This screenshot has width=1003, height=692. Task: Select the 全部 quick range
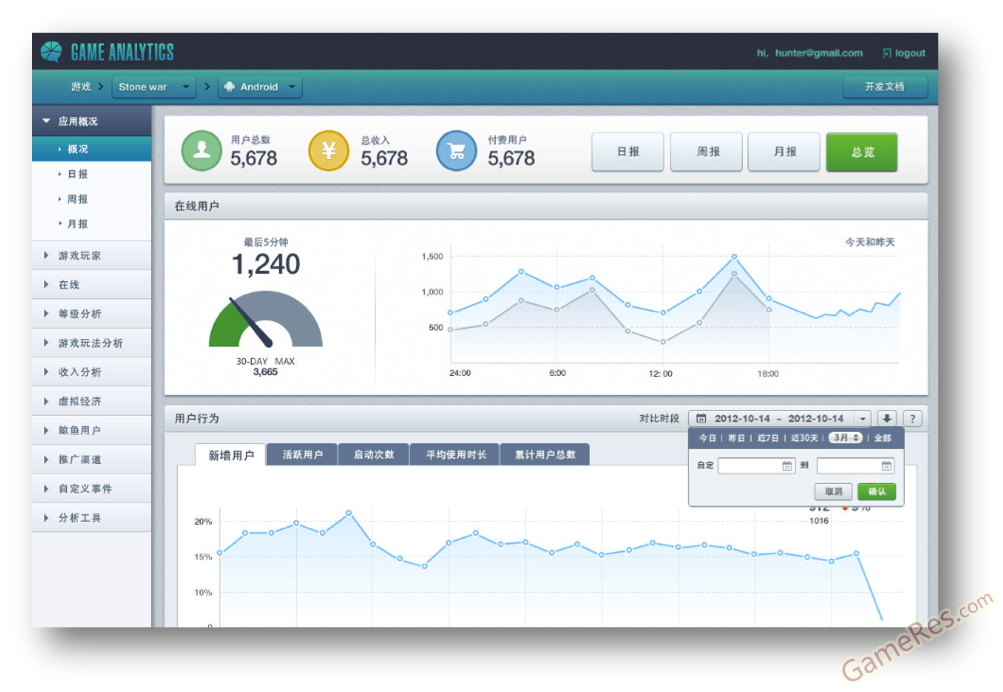point(883,438)
